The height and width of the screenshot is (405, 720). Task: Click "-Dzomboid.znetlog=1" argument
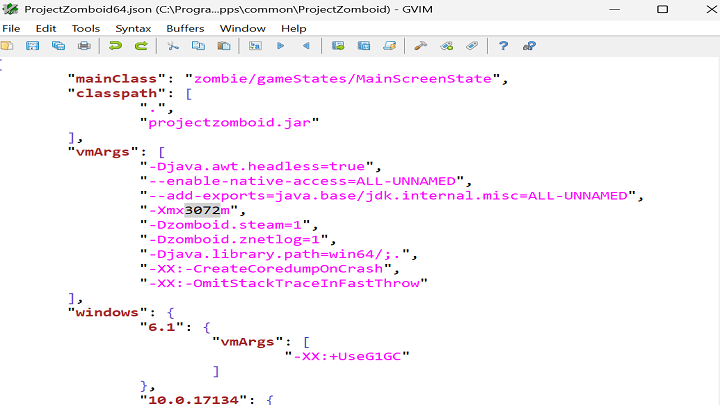tap(234, 240)
